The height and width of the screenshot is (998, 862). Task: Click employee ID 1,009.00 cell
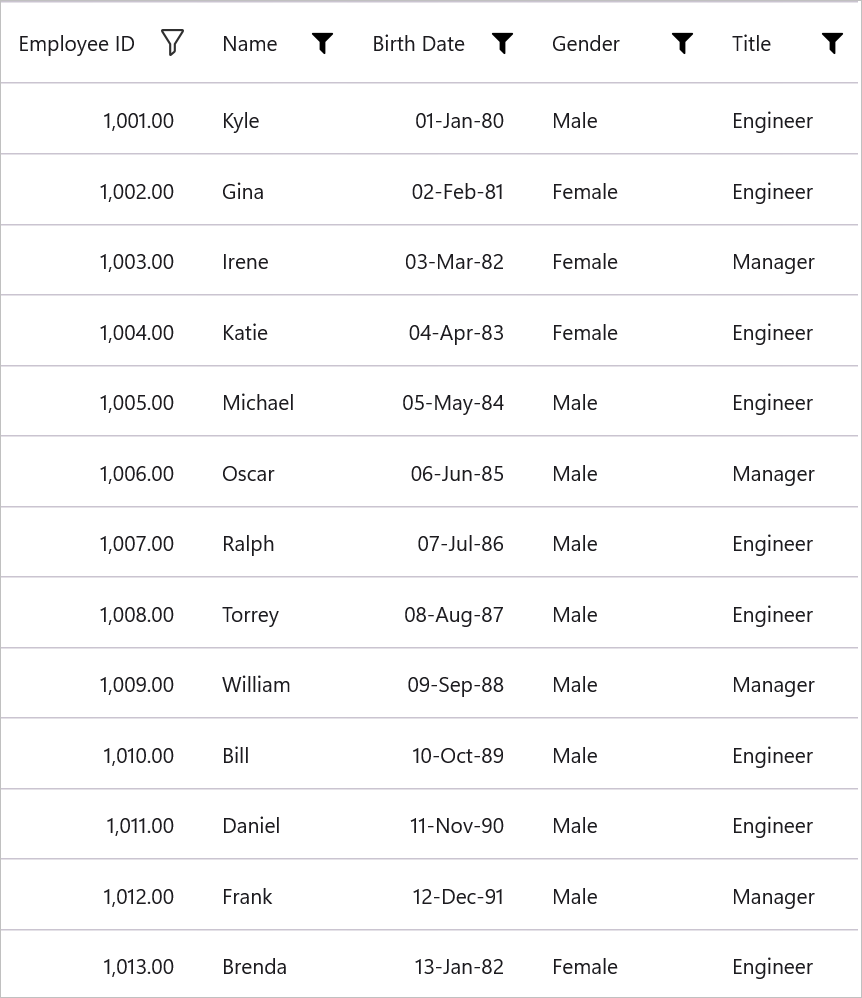pos(137,685)
